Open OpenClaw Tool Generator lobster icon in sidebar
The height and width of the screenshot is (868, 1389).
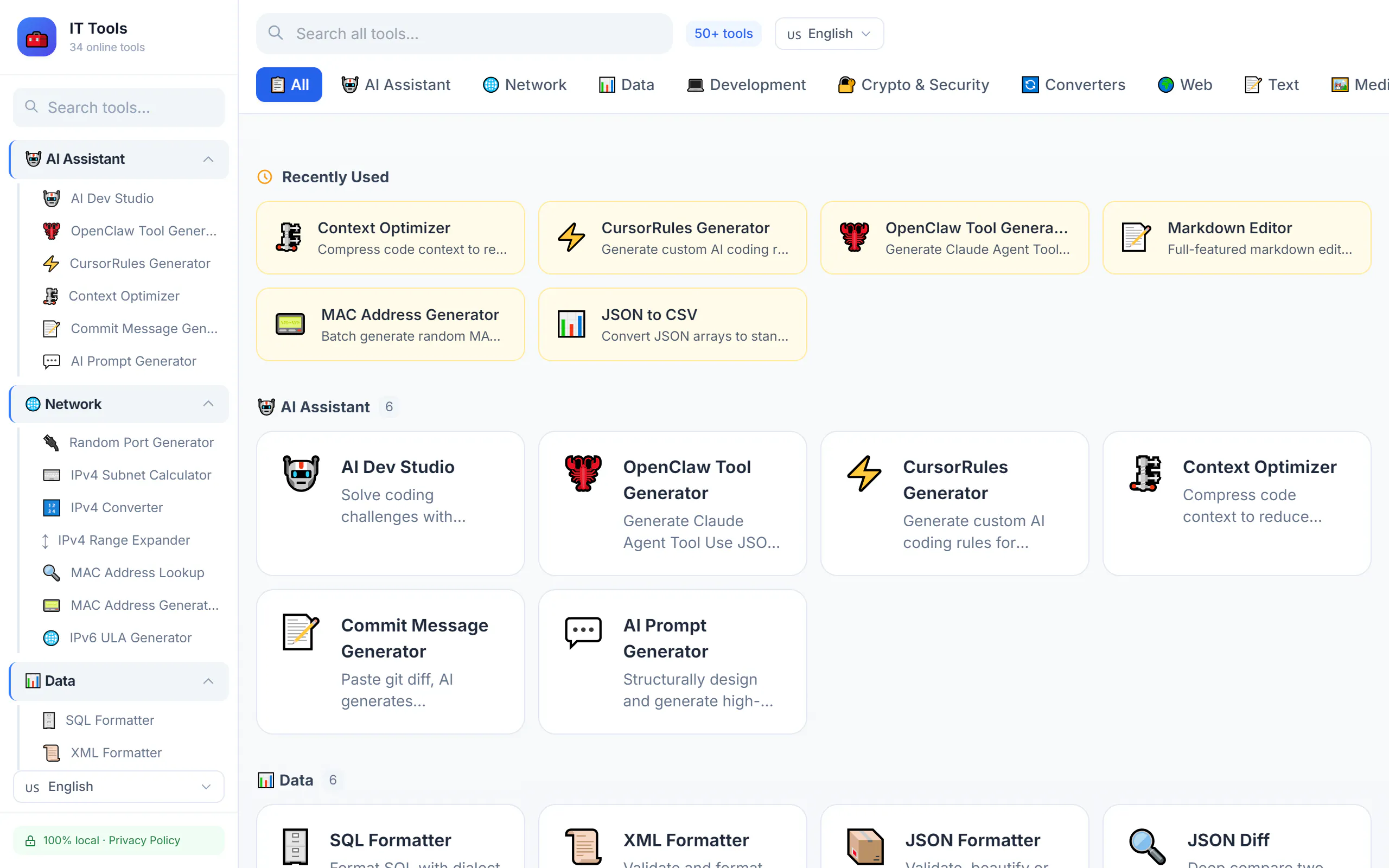point(52,231)
